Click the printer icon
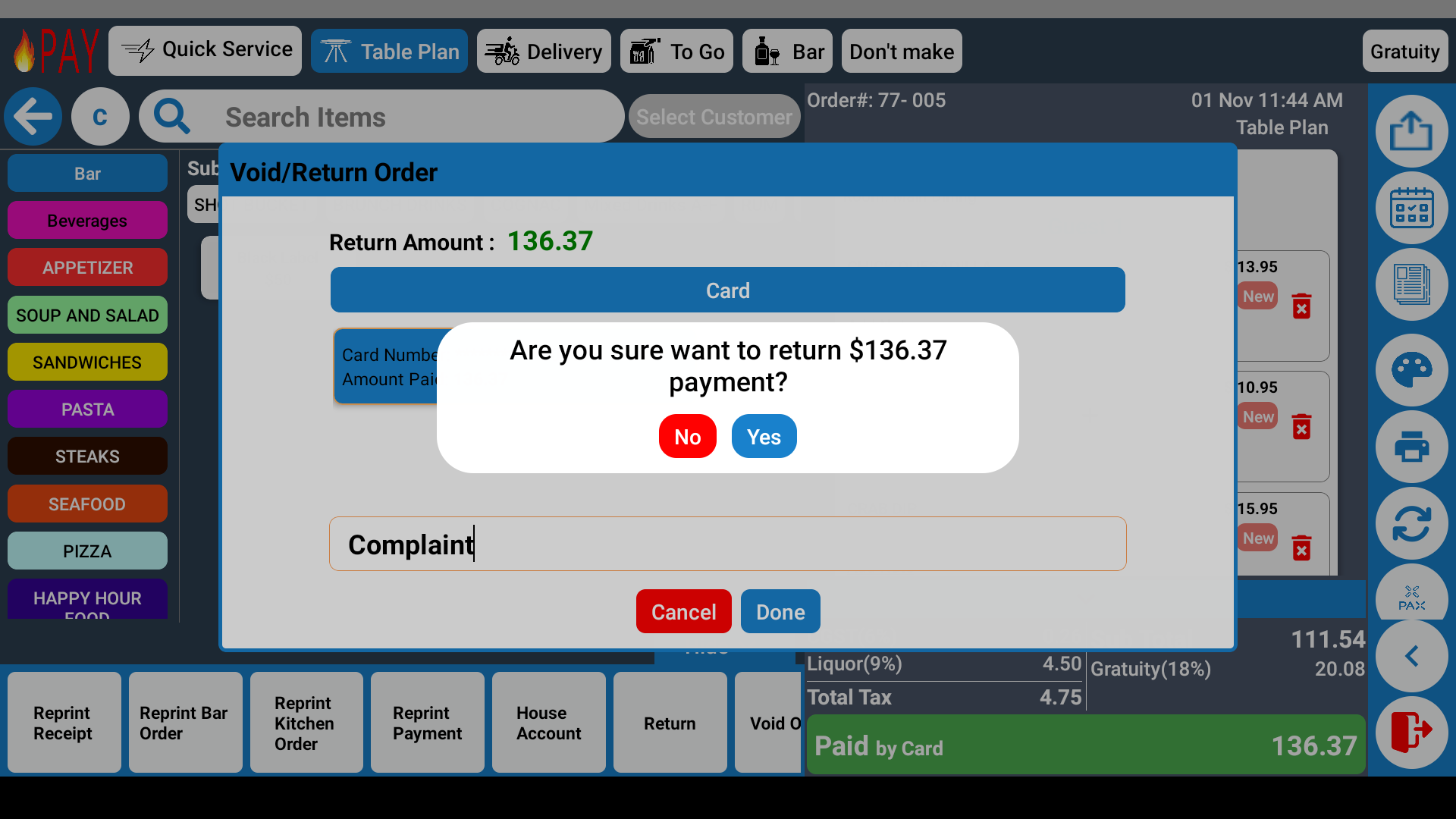The image size is (1456, 819). point(1411,447)
